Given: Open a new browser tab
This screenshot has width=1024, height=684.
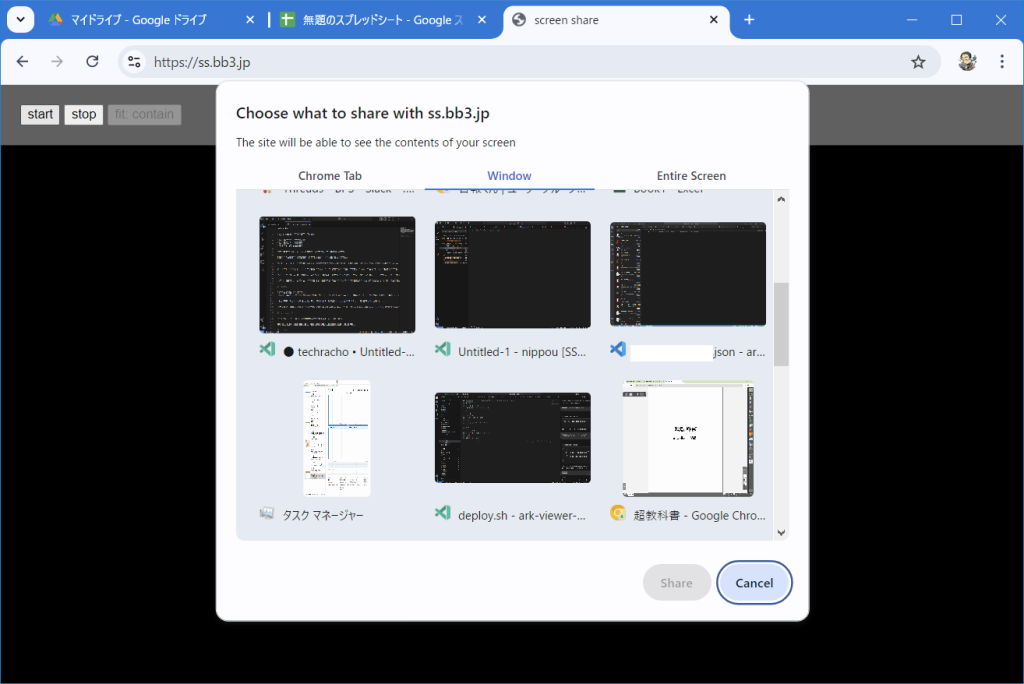Looking at the screenshot, I should tap(749, 20).
